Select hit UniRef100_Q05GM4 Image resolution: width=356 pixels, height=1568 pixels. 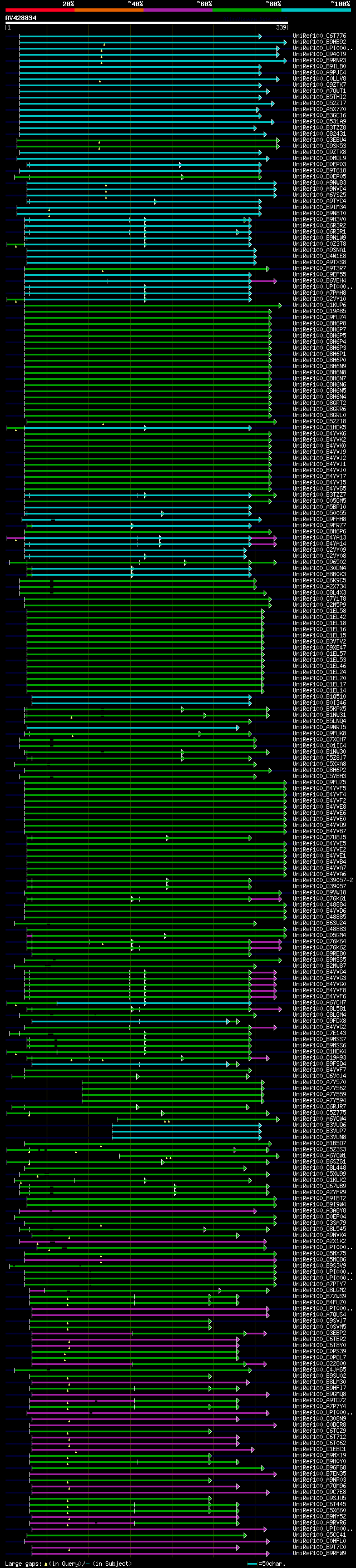[319, 935]
